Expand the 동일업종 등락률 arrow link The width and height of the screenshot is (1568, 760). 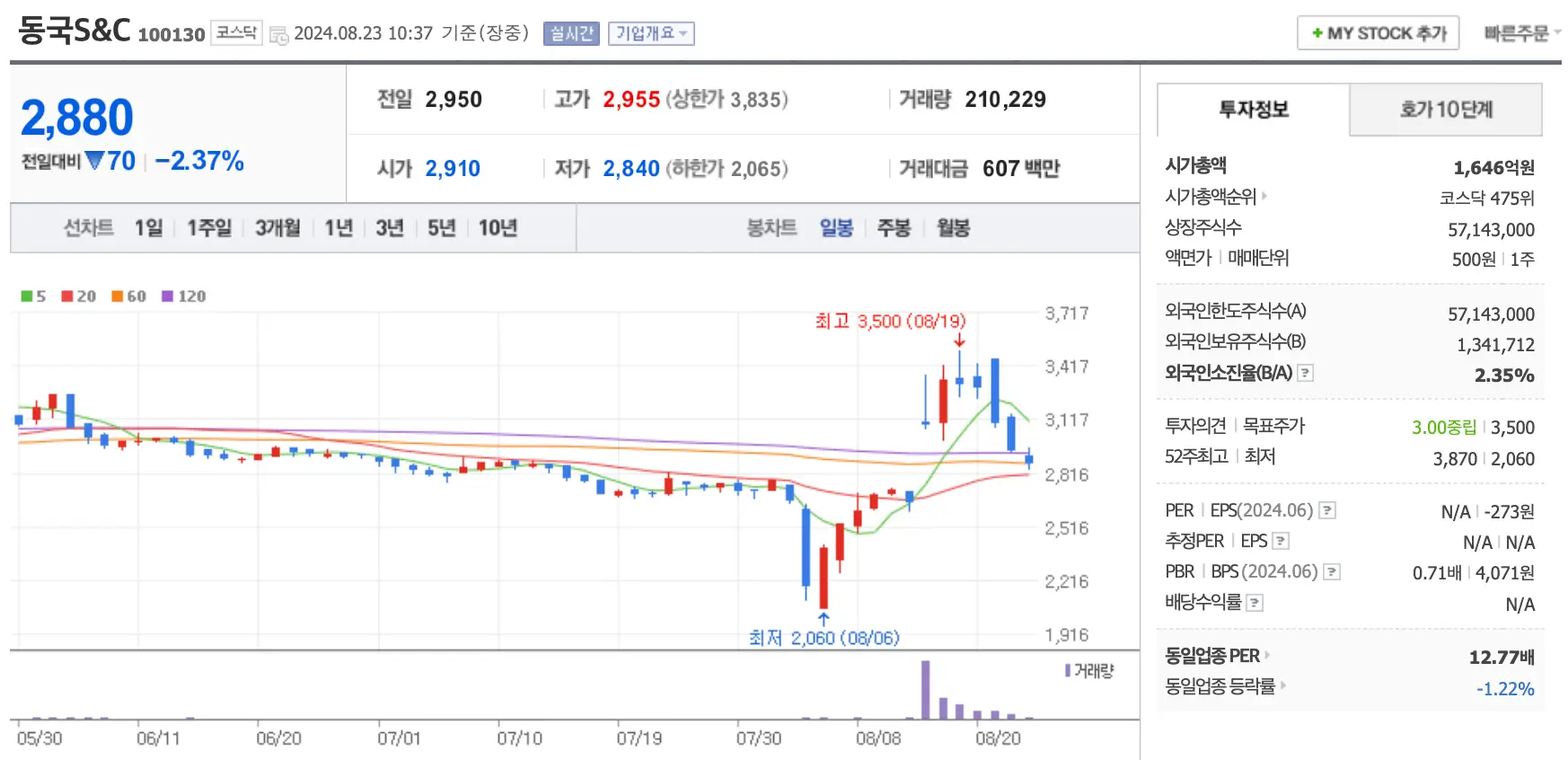click(1283, 686)
